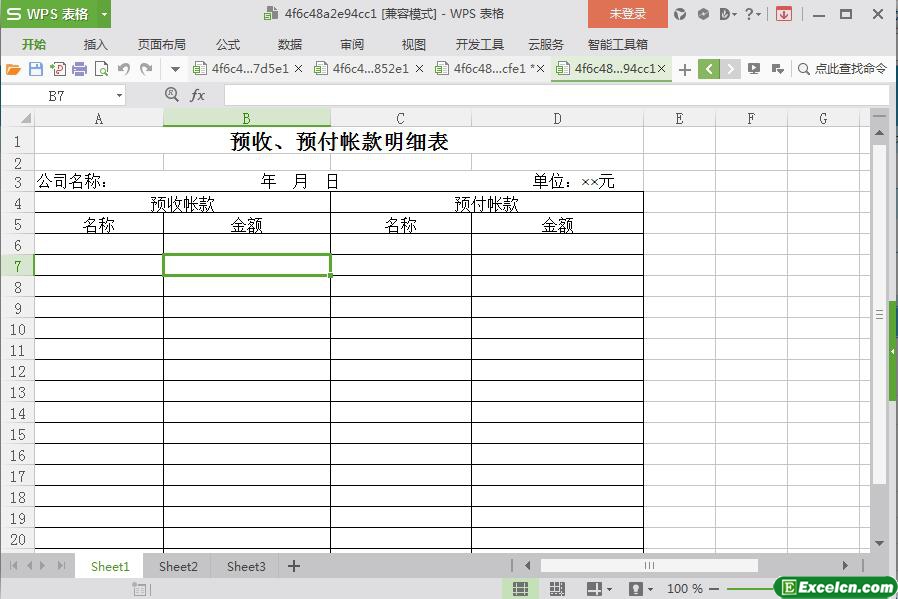898x599 pixels.
Task: Click the Open folder icon in quick toolbar
Action: tap(13, 69)
